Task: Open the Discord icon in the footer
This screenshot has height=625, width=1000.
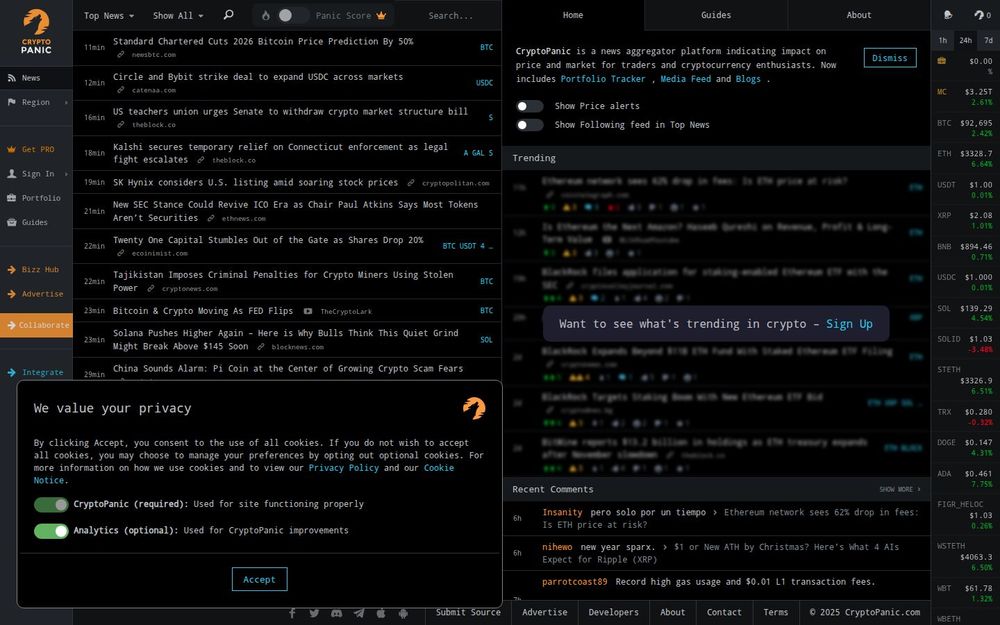Action: [337, 613]
